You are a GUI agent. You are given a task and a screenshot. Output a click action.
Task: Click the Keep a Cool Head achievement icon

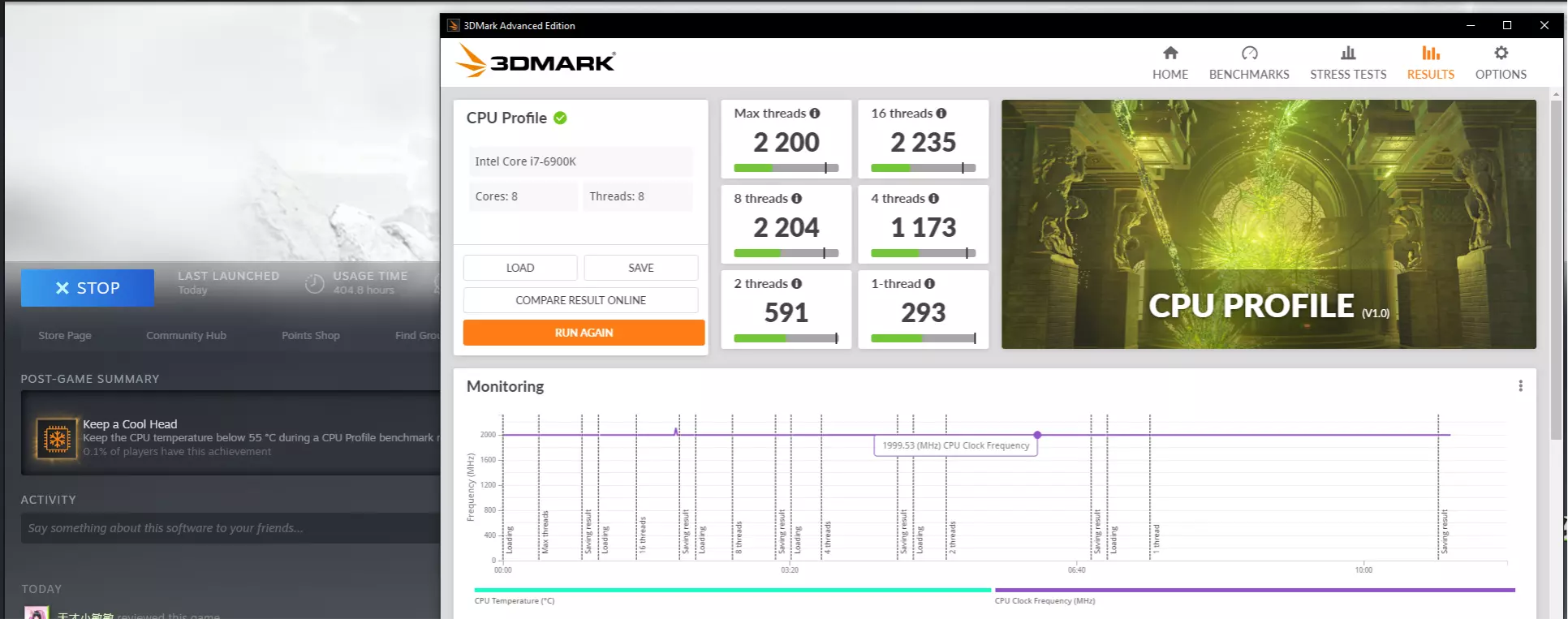(57, 439)
